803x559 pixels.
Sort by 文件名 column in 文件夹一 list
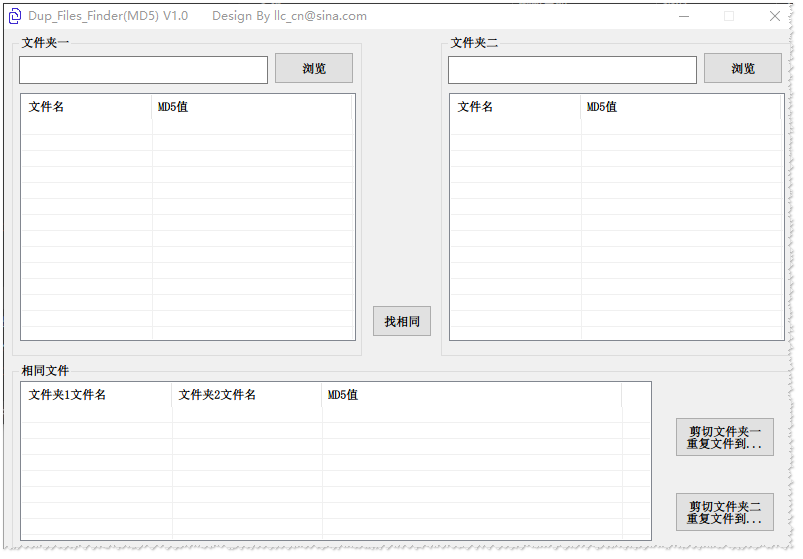pyautogui.click(x=87, y=107)
